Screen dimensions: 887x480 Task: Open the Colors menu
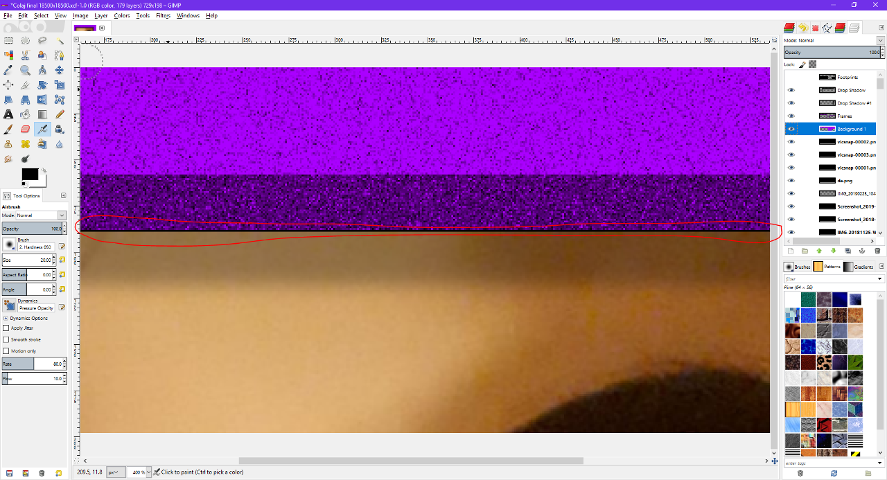point(122,16)
